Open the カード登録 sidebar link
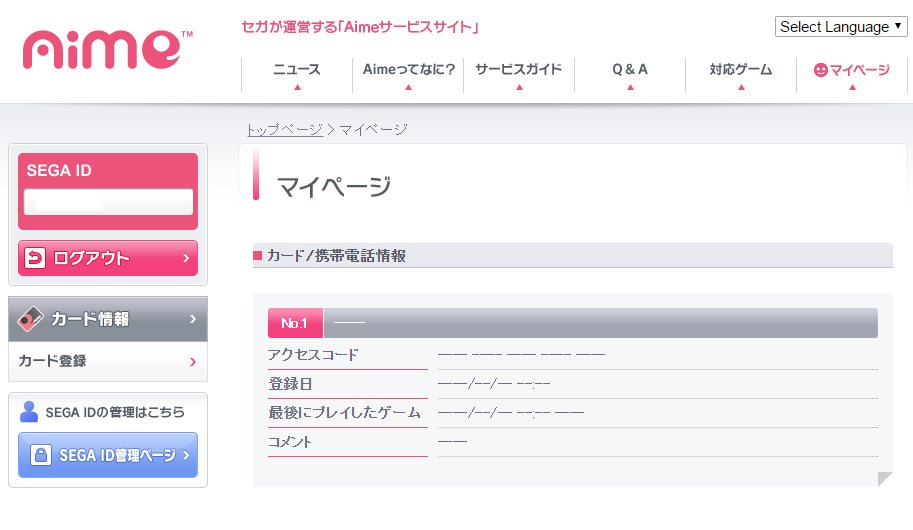913x530 pixels. tap(108, 361)
